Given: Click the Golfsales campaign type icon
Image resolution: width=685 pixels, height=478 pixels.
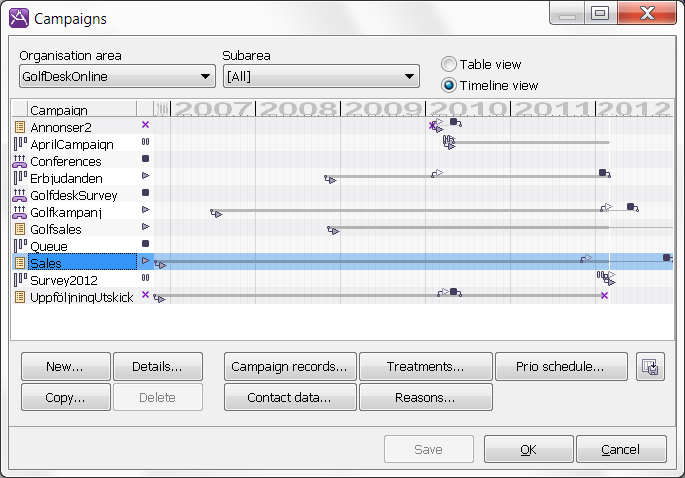Looking at the screenshot, I should pyautogui.click(x=20, y=229).
